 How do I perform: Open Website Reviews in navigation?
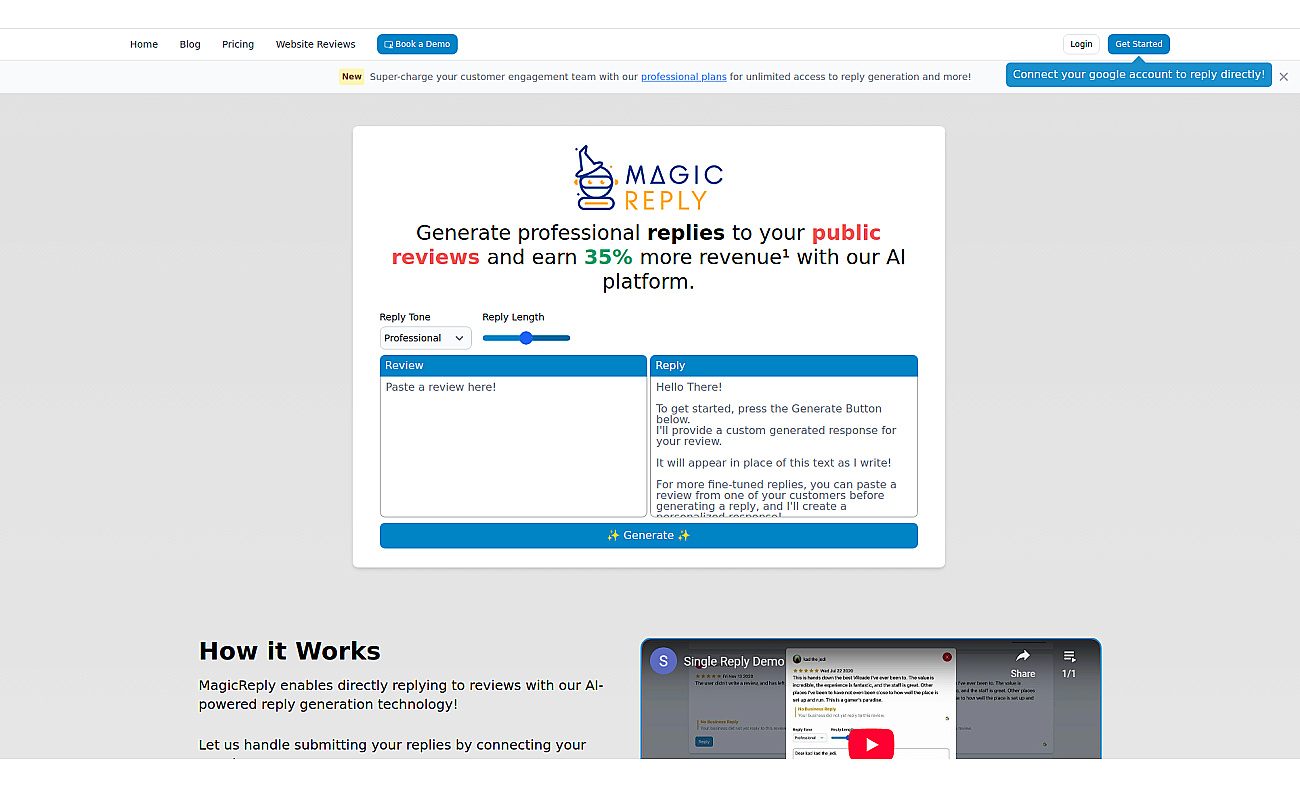coord(316,44)
